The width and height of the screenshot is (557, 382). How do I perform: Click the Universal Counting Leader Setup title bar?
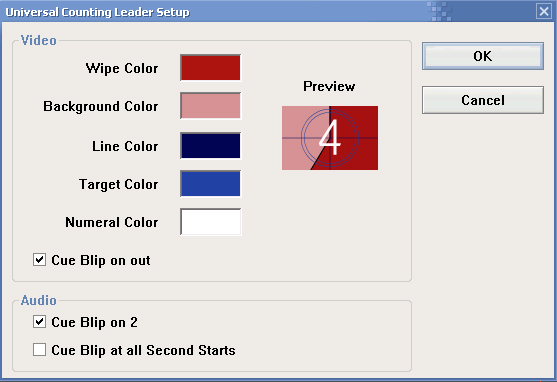(x=270, y=12)
